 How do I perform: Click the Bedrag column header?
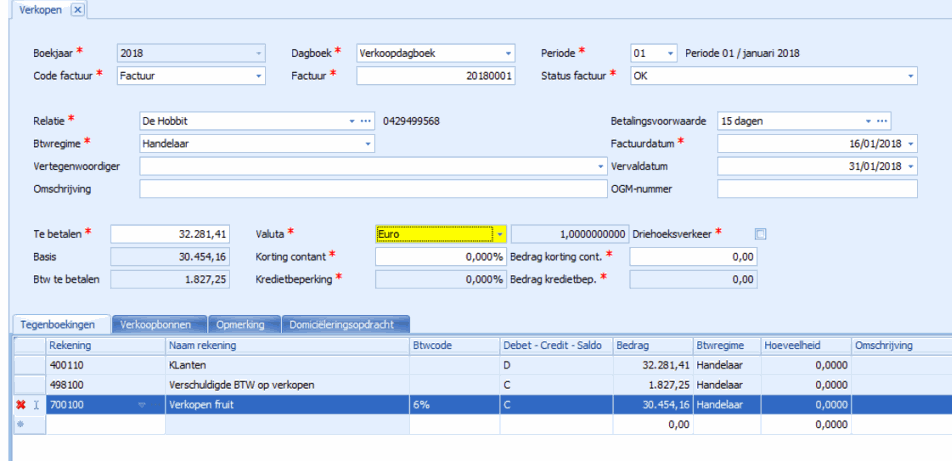(652, 345)
